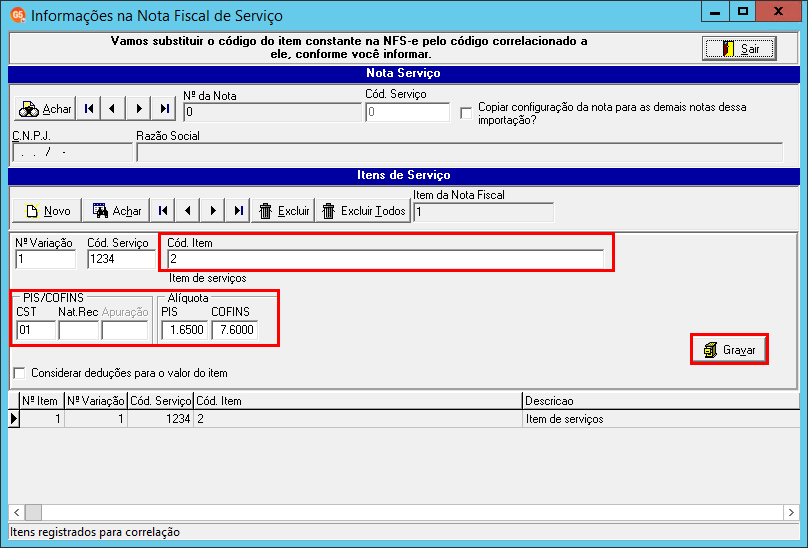Select grid row with Item de serviços
The width and height of the screenshot is (808, 548).
pyautogui.click(x=404, y=419)
